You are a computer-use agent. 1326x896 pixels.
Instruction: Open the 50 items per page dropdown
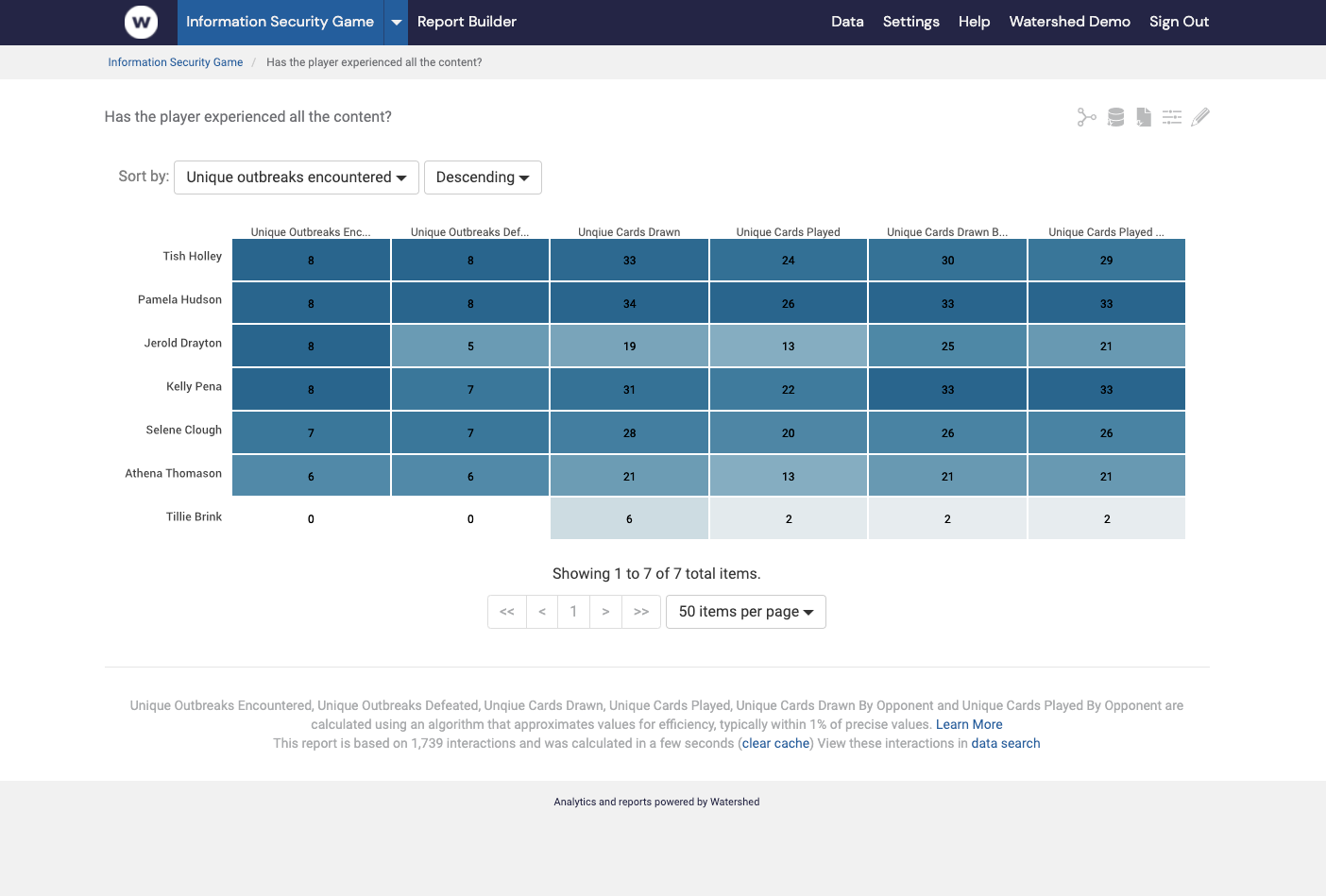click(x=745, y=611)
